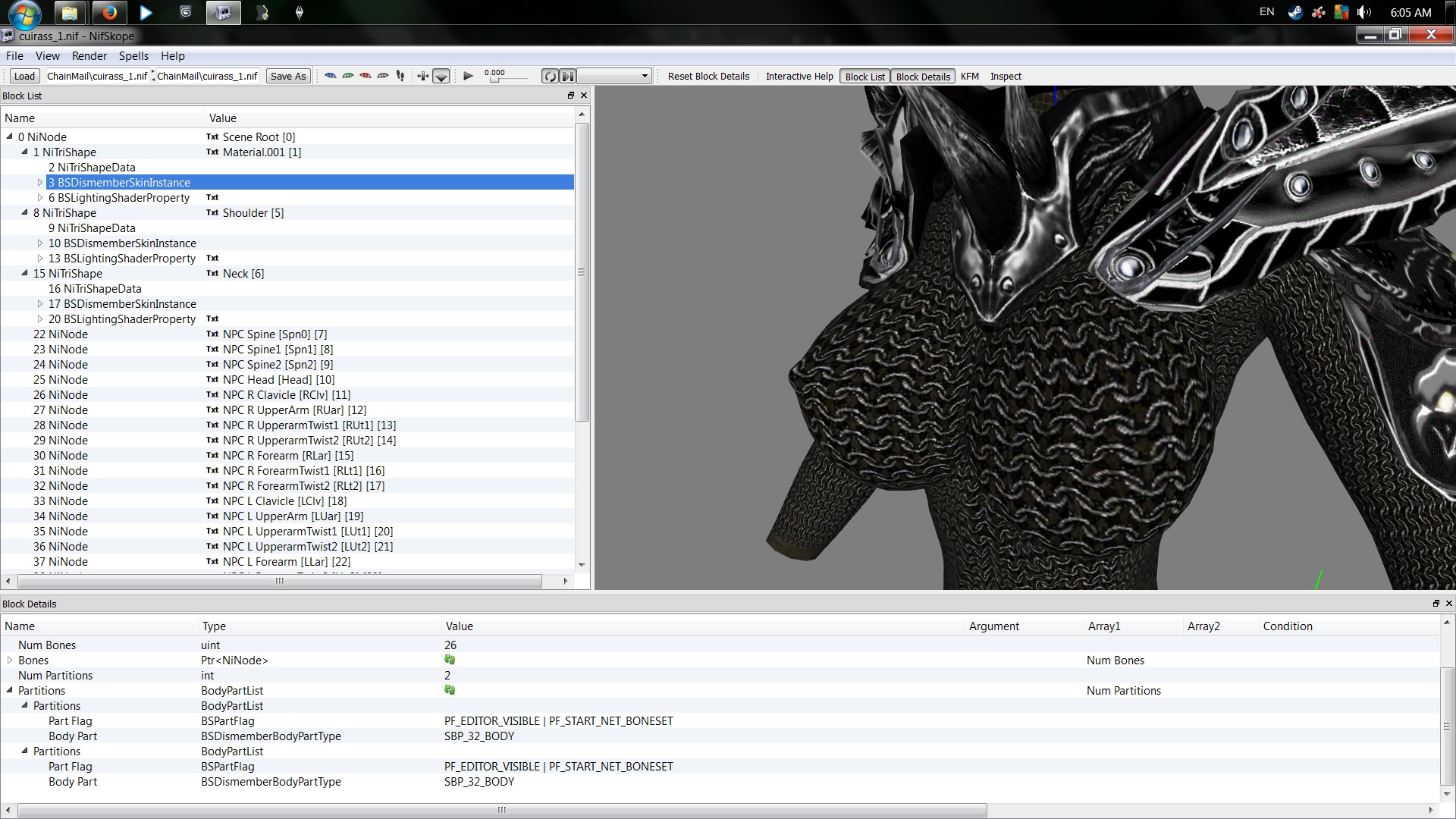Play the animation in the toolbar
Viewport: 1456px width, 819px height.
(x=468, y=76)
